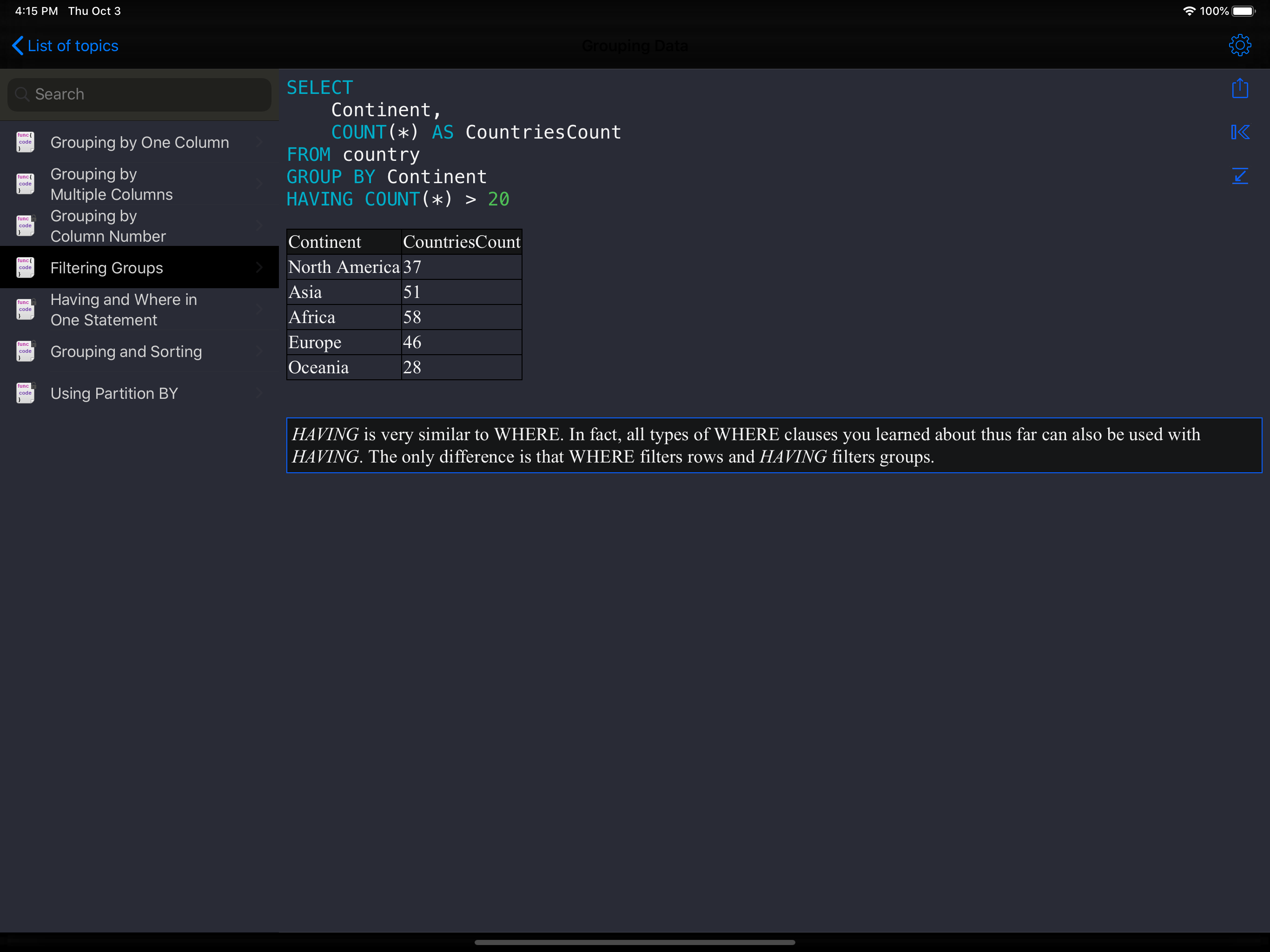This screenshot has height=952, width=1270.
Task: Click code icon beside Grouping by One Column
Action: [25, 142]
